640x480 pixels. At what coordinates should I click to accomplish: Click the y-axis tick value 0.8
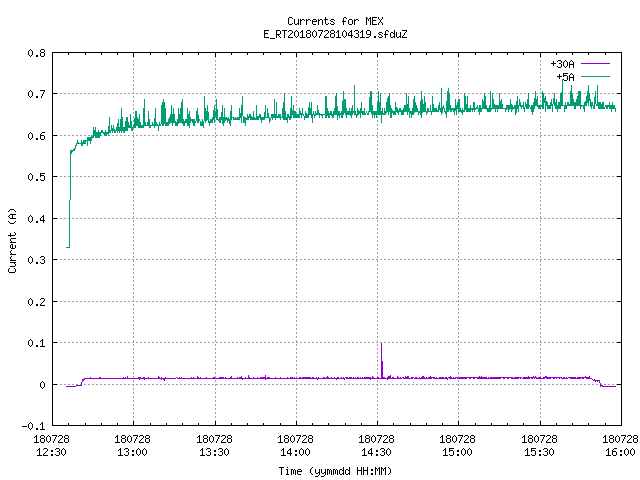click(x=36, y=53)
